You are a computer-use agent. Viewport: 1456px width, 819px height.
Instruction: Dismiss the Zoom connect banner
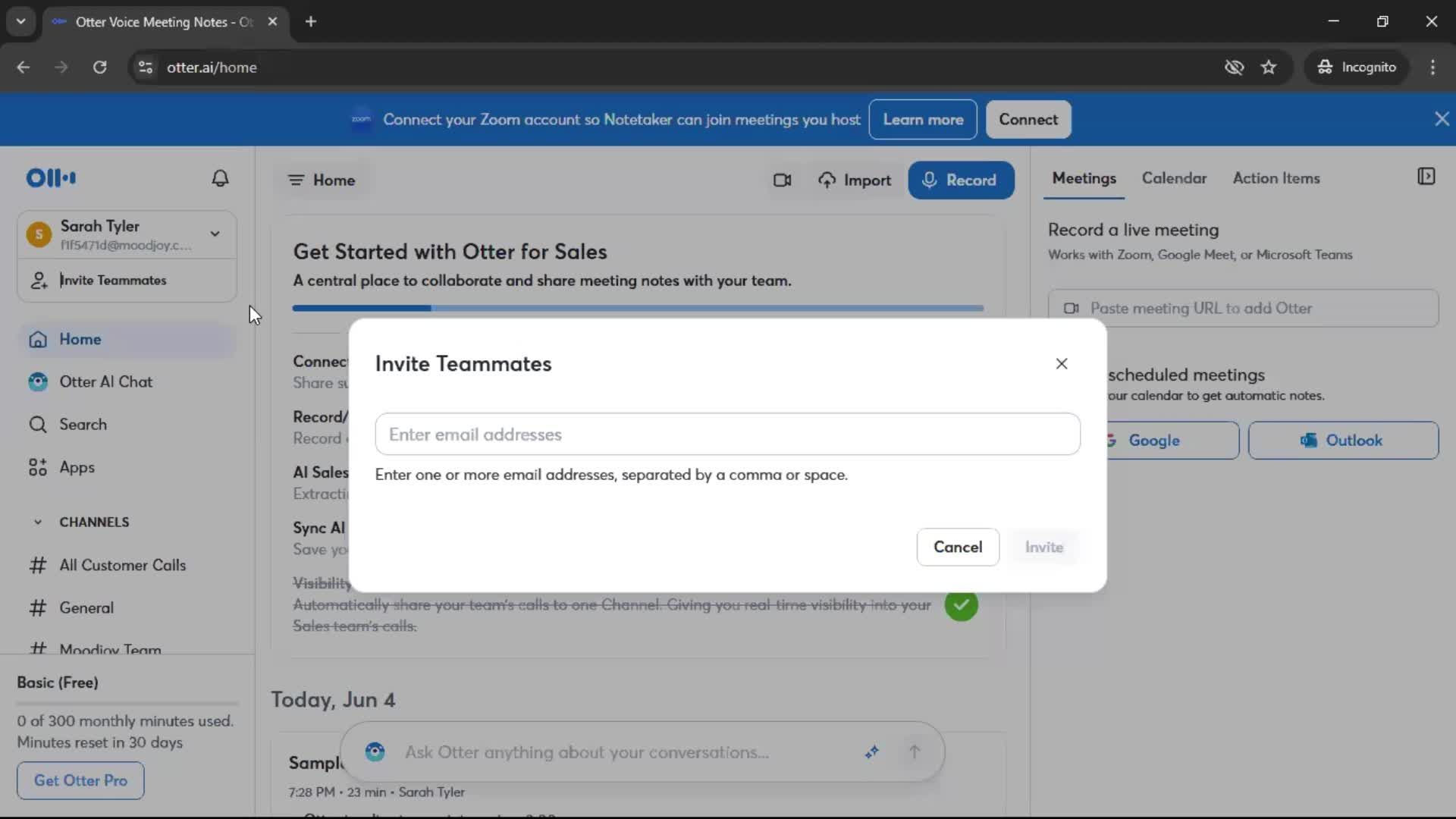coord(1442,119)
